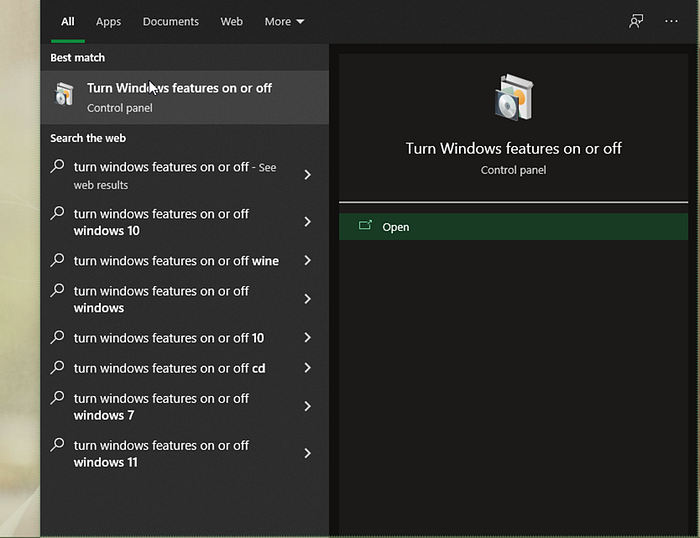The image size is (700, 538).
Task: Click search icon beside 'on or off 10' suggestion
Action: point(58,337)
